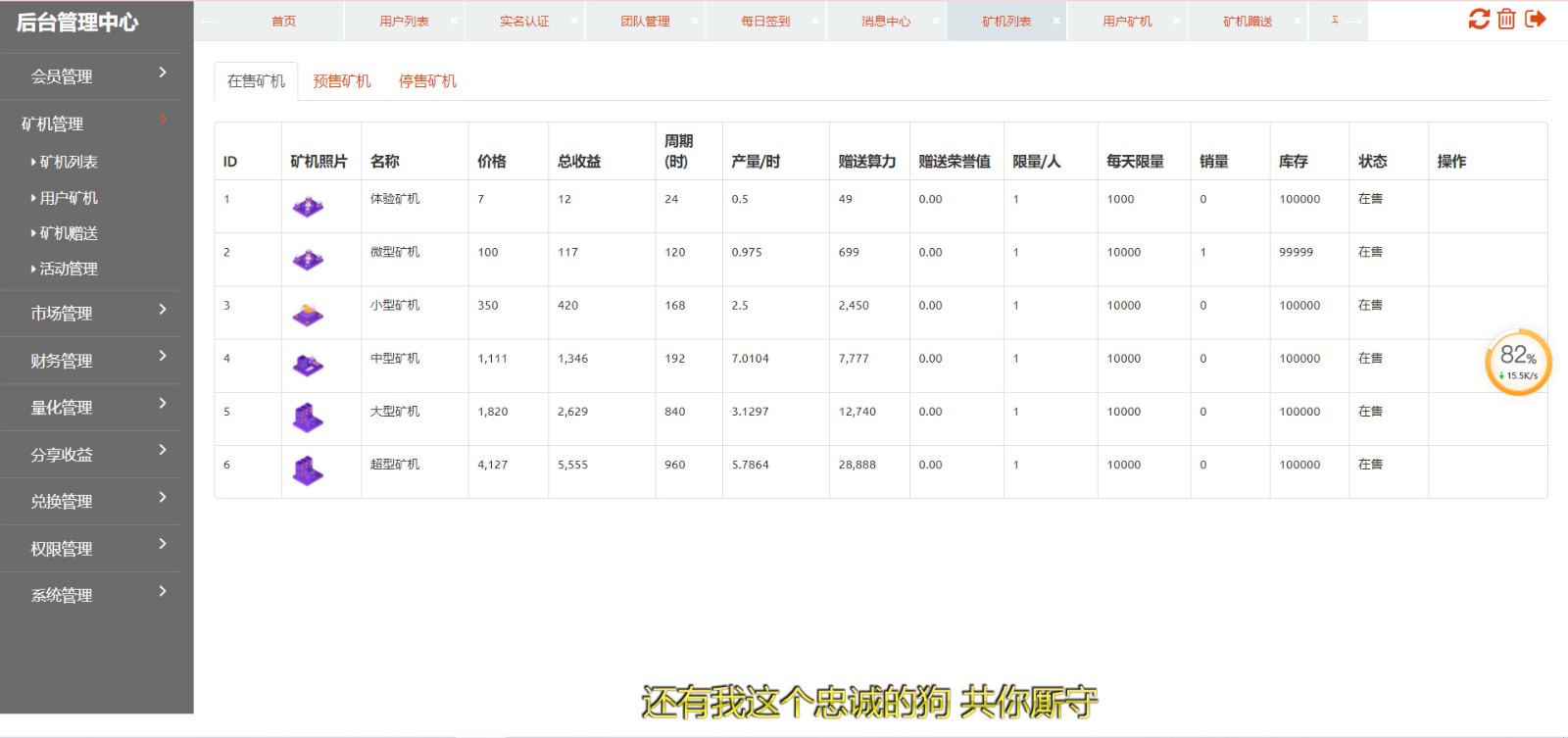
Task: Select 矿机赠送 in the sidebar submenu
Action: tap(69, 233)
